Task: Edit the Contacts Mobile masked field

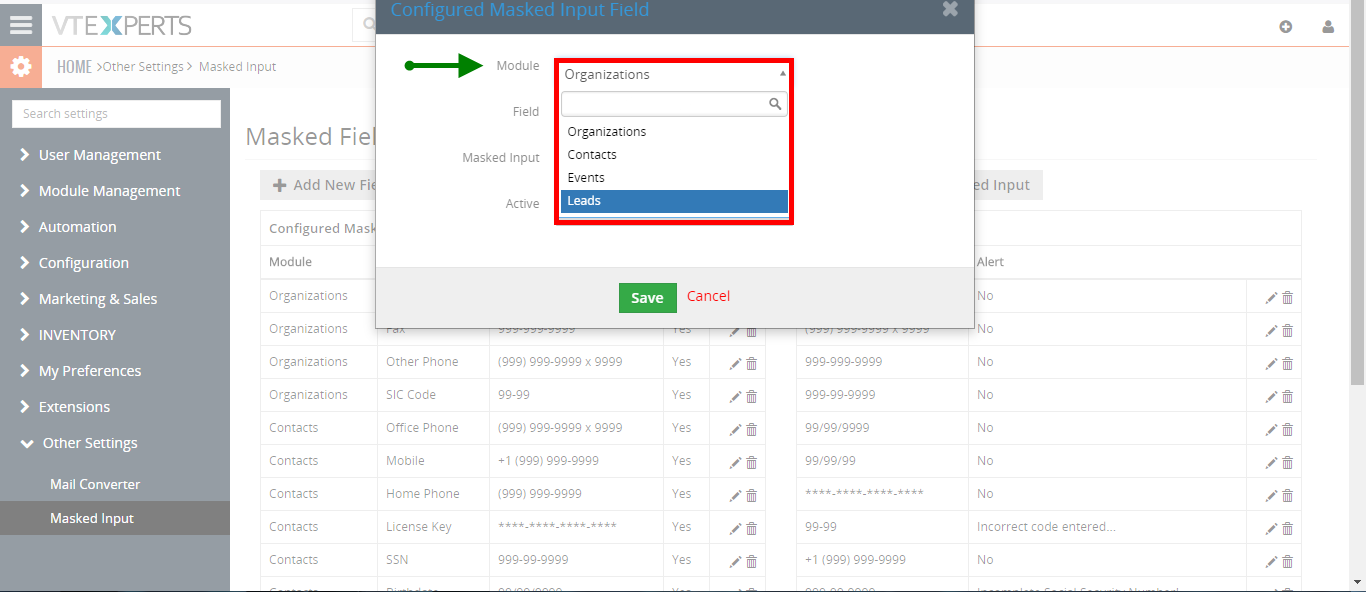Action: click(x=735, y=463)
